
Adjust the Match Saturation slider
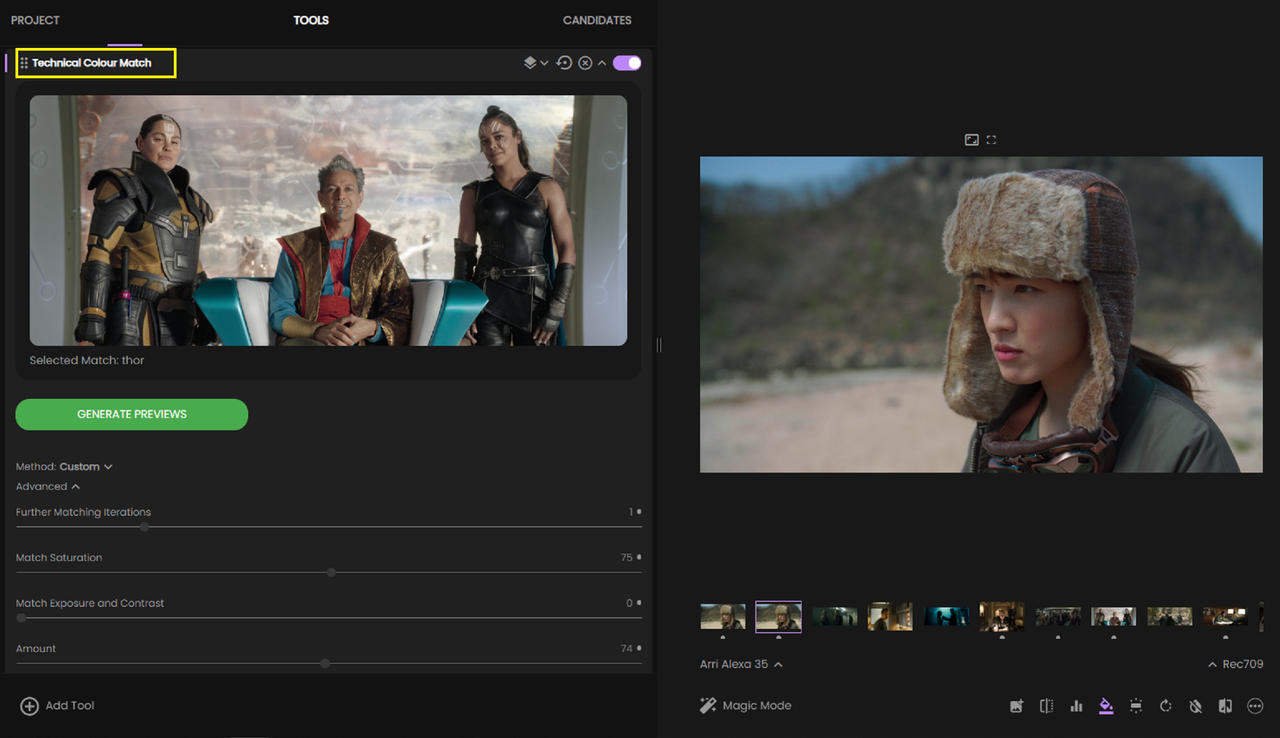click(x=331, y=573)
